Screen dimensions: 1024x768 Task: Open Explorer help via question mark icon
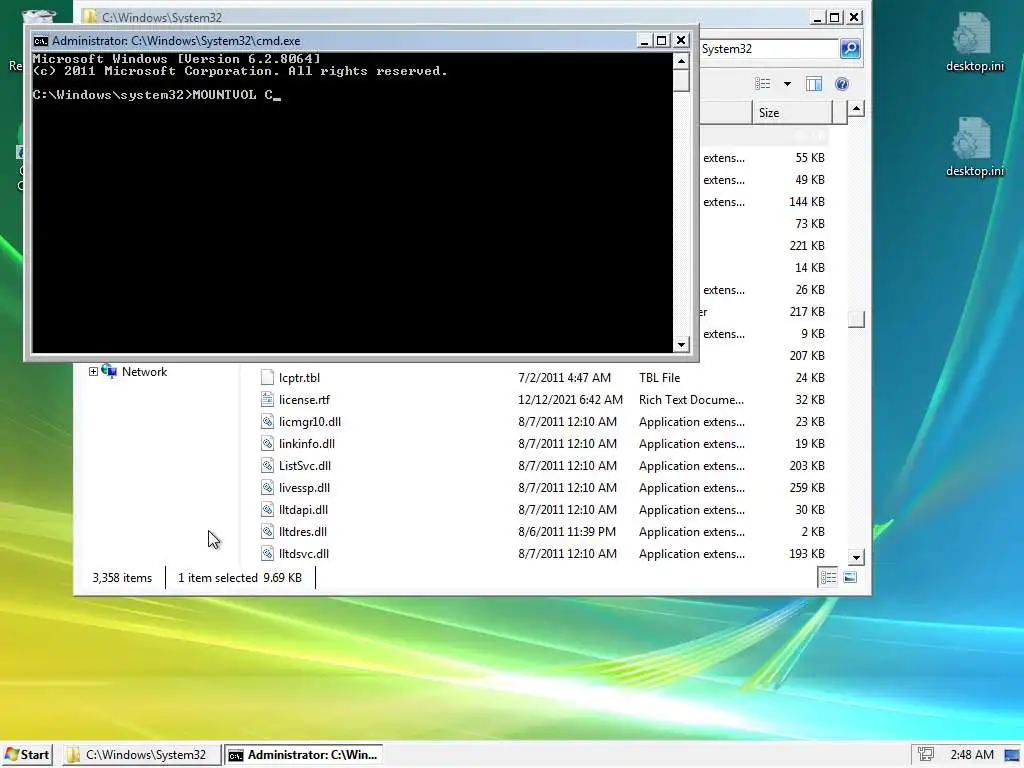(842, 84)
